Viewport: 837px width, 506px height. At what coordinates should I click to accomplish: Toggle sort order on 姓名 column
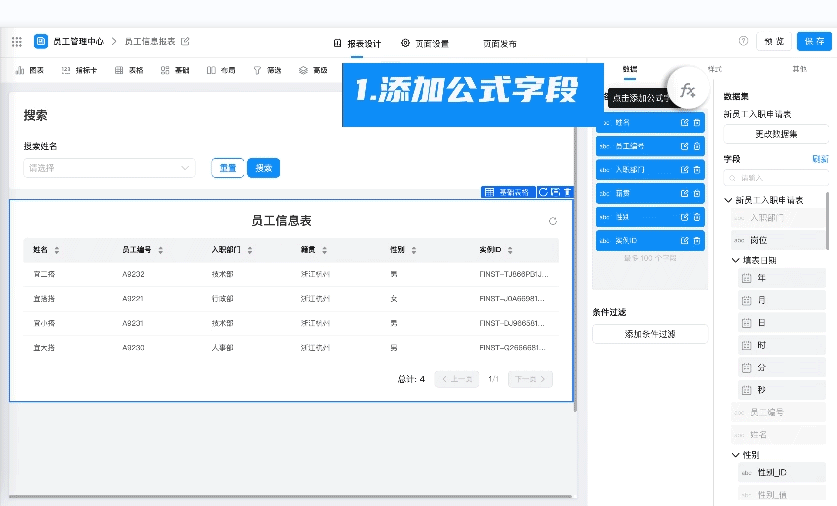[57, 250]
